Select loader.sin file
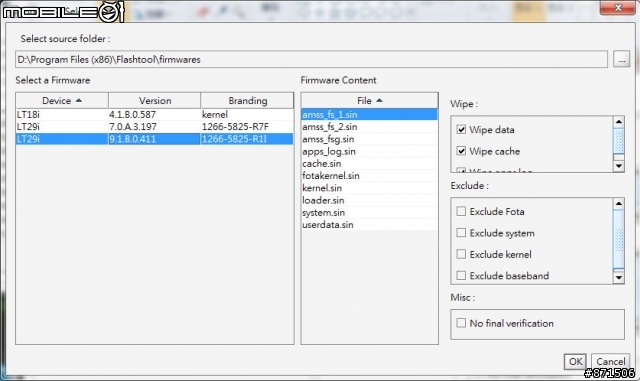Image resolution: width=640 pixels, height=381 pixels. point(369,200)
